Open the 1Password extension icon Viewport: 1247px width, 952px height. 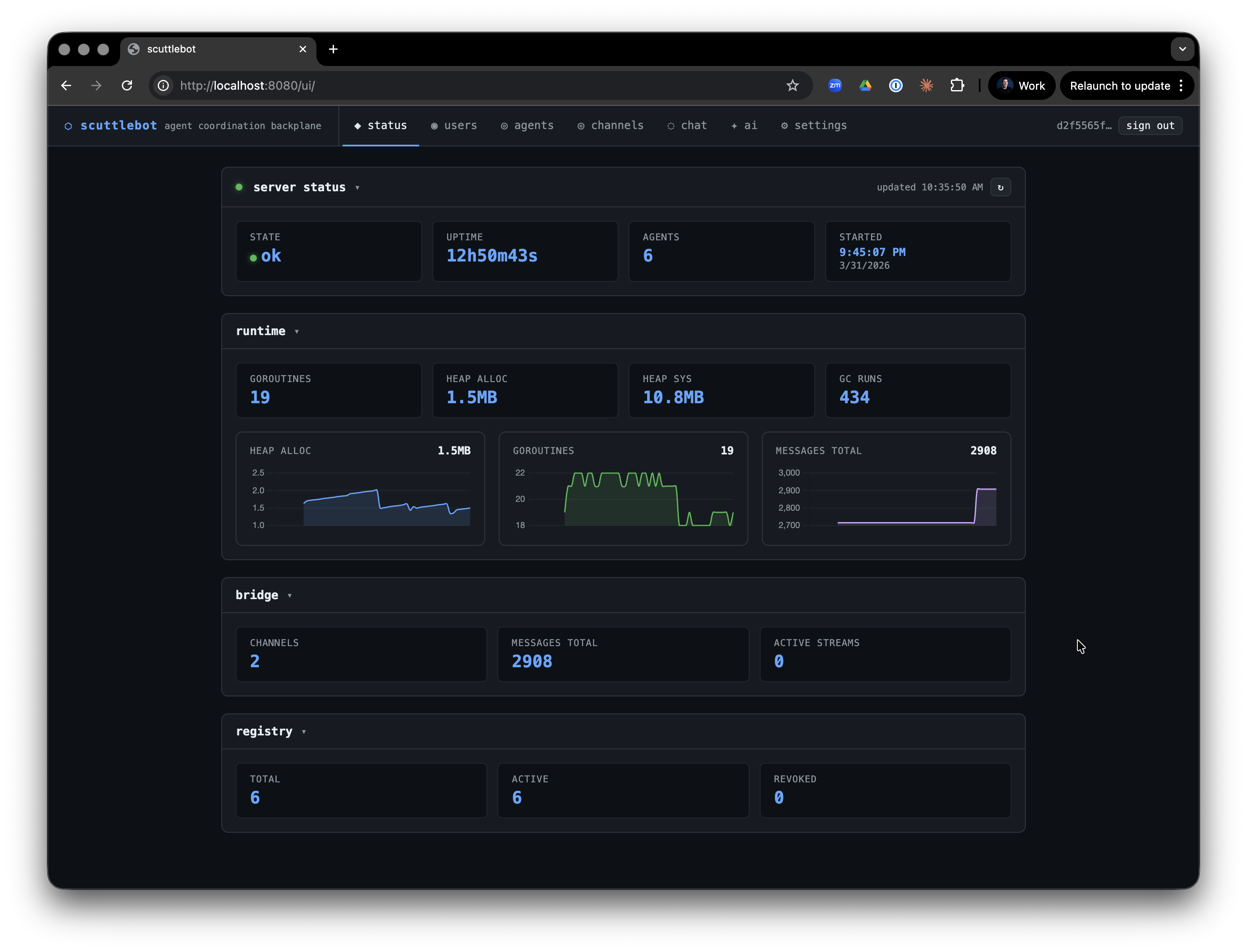click(x=896, y=85)
